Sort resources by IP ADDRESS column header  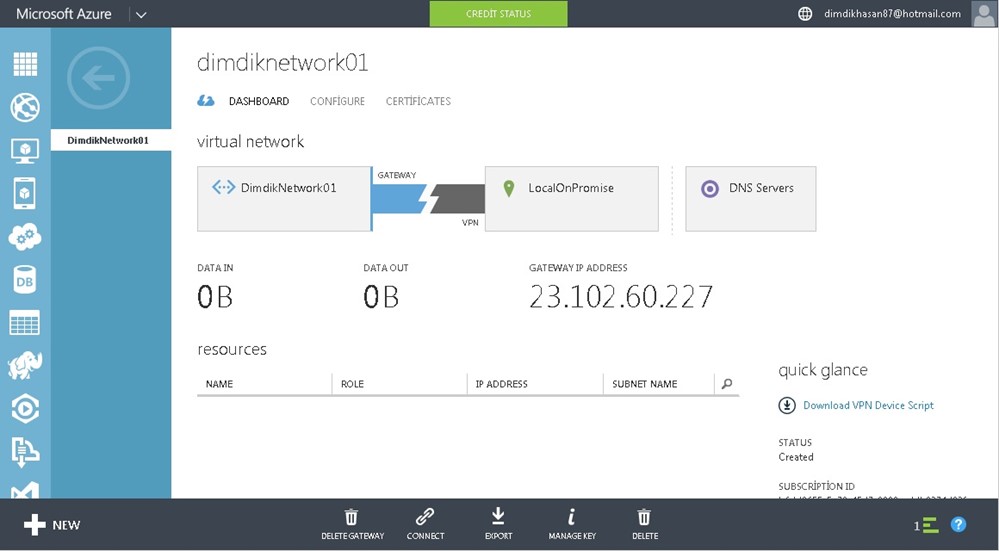(501, 383)
